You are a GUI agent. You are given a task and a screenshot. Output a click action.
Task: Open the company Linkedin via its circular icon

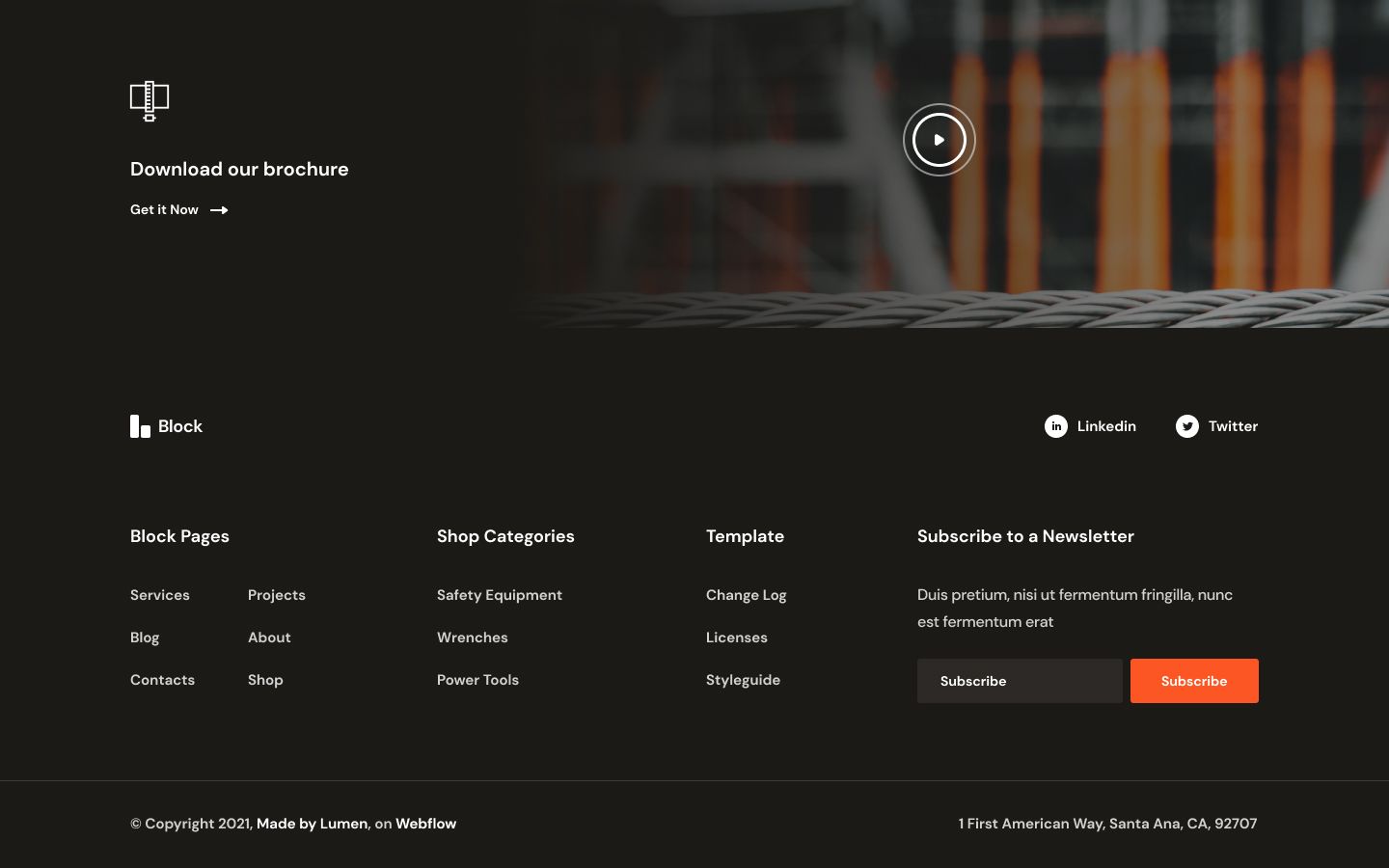tap(1056, 426)
